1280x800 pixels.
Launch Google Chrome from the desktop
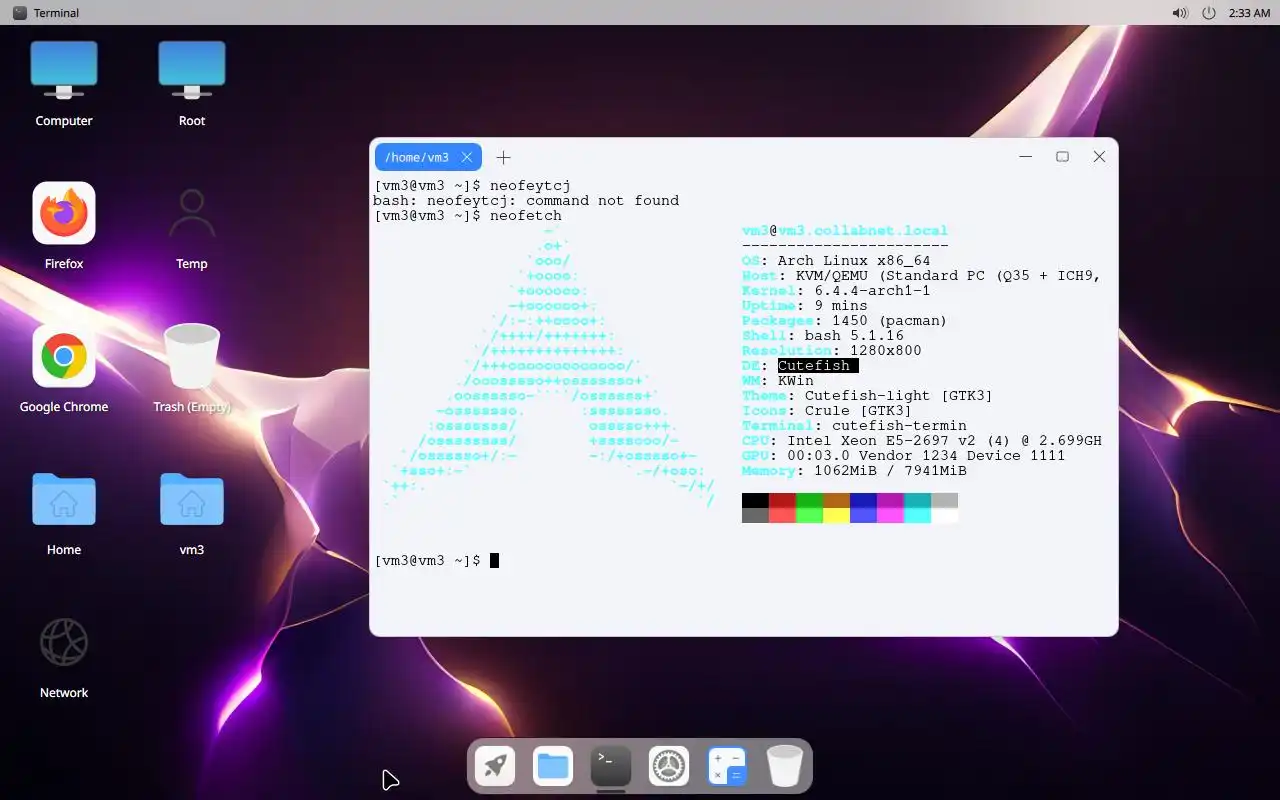(x=64, y=356)
